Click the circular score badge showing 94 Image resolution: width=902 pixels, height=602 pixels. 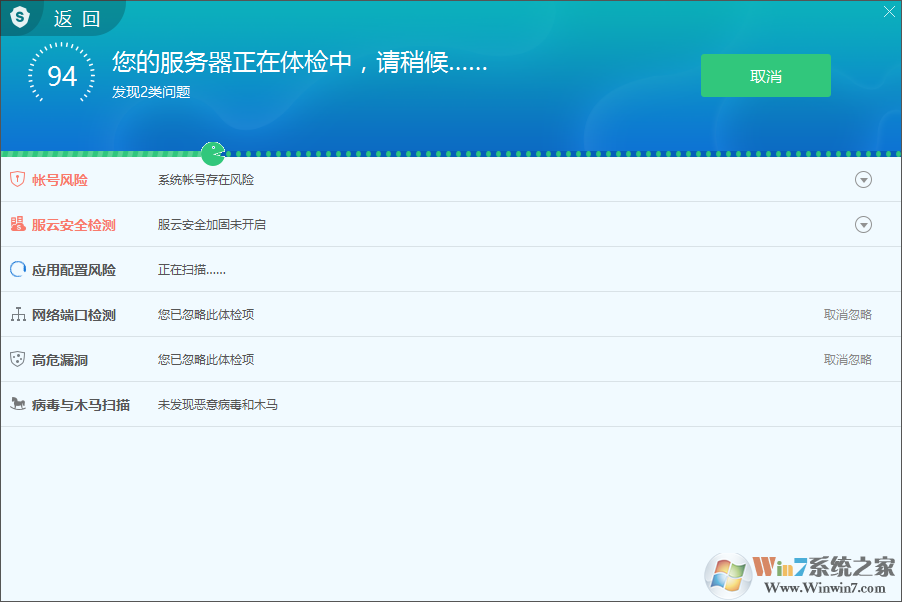(62, 74)
